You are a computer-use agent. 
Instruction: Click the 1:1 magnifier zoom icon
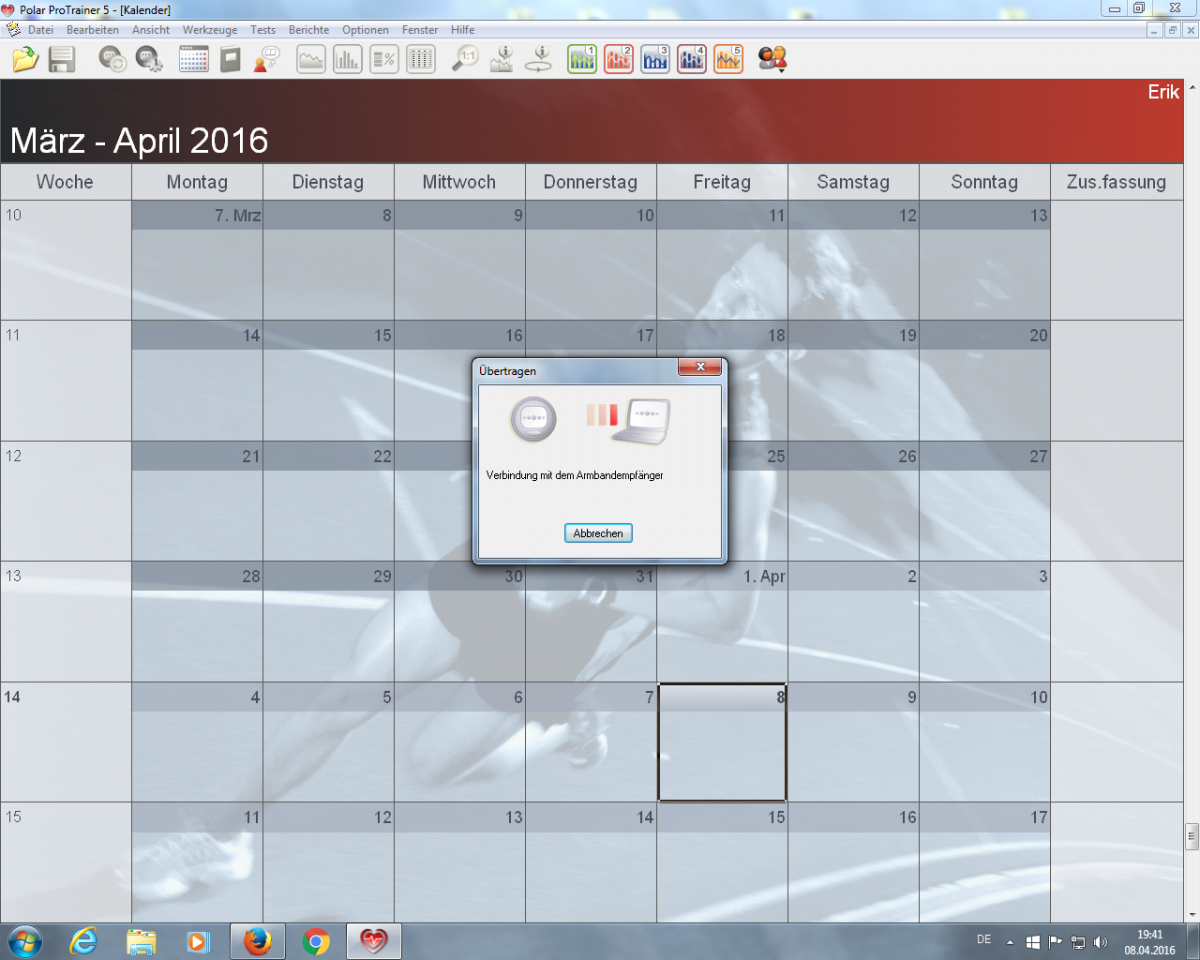pos(465,60)
